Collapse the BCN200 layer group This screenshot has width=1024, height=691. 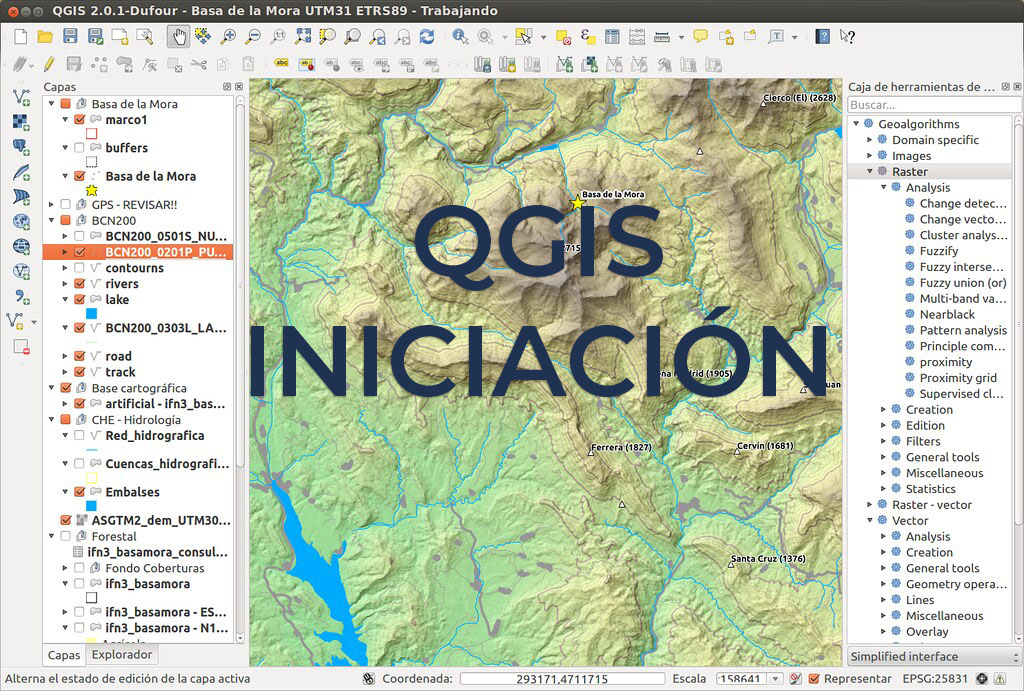point(52,220)
